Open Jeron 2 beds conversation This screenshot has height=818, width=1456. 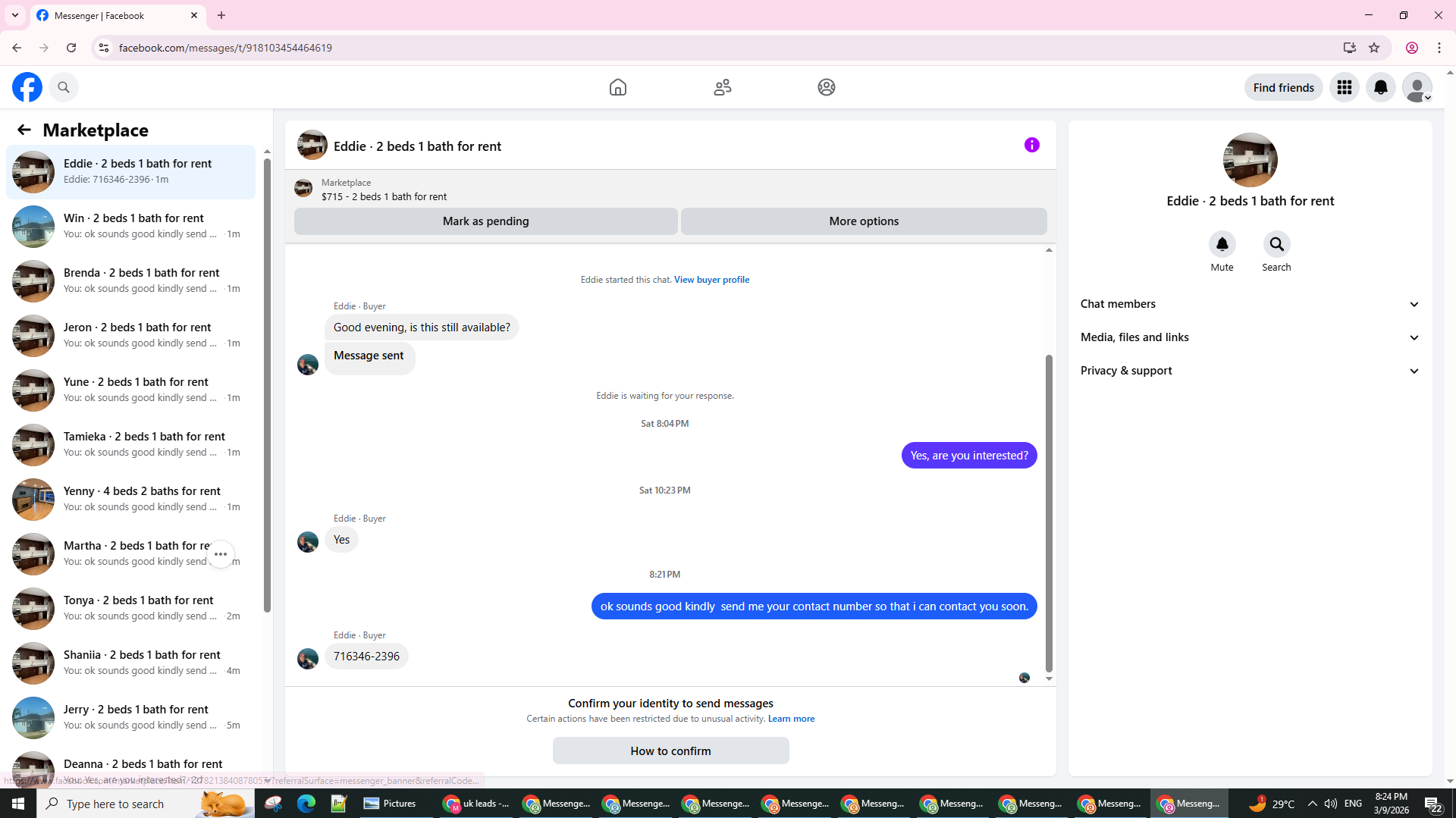(130, 335)
